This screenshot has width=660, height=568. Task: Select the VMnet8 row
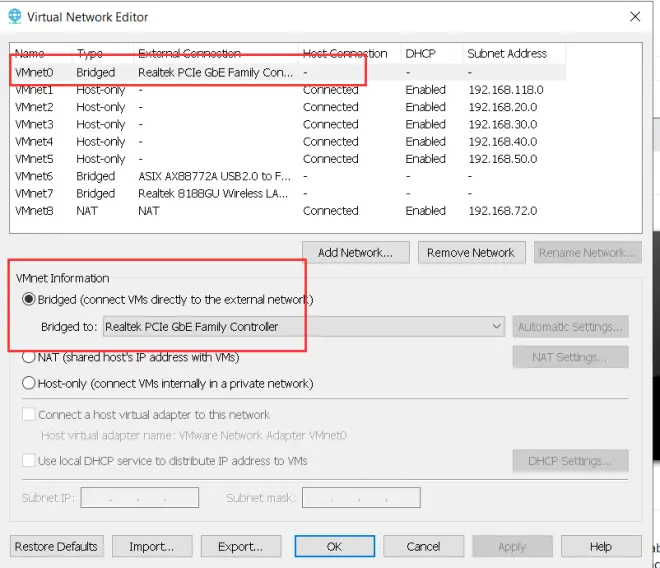point(287,211)
